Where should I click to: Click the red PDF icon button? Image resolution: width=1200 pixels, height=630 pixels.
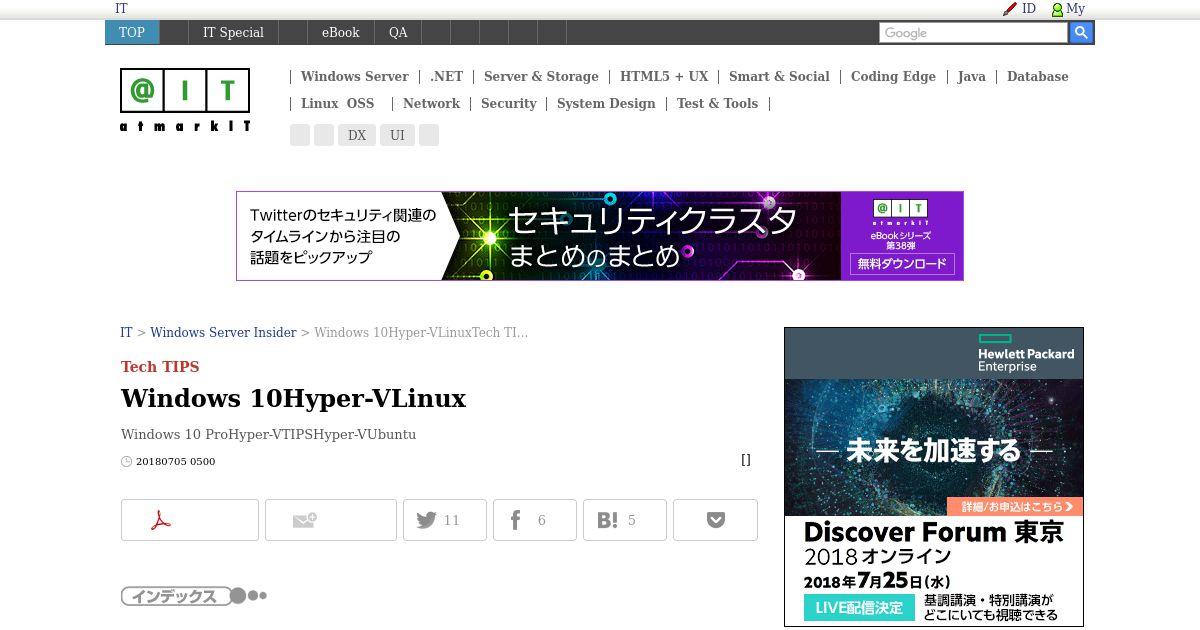tap(190, 520)
